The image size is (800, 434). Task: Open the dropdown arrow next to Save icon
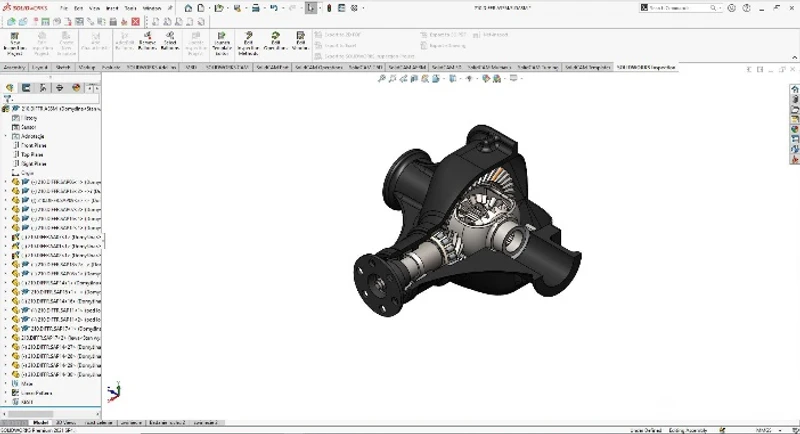coord(245,8)
